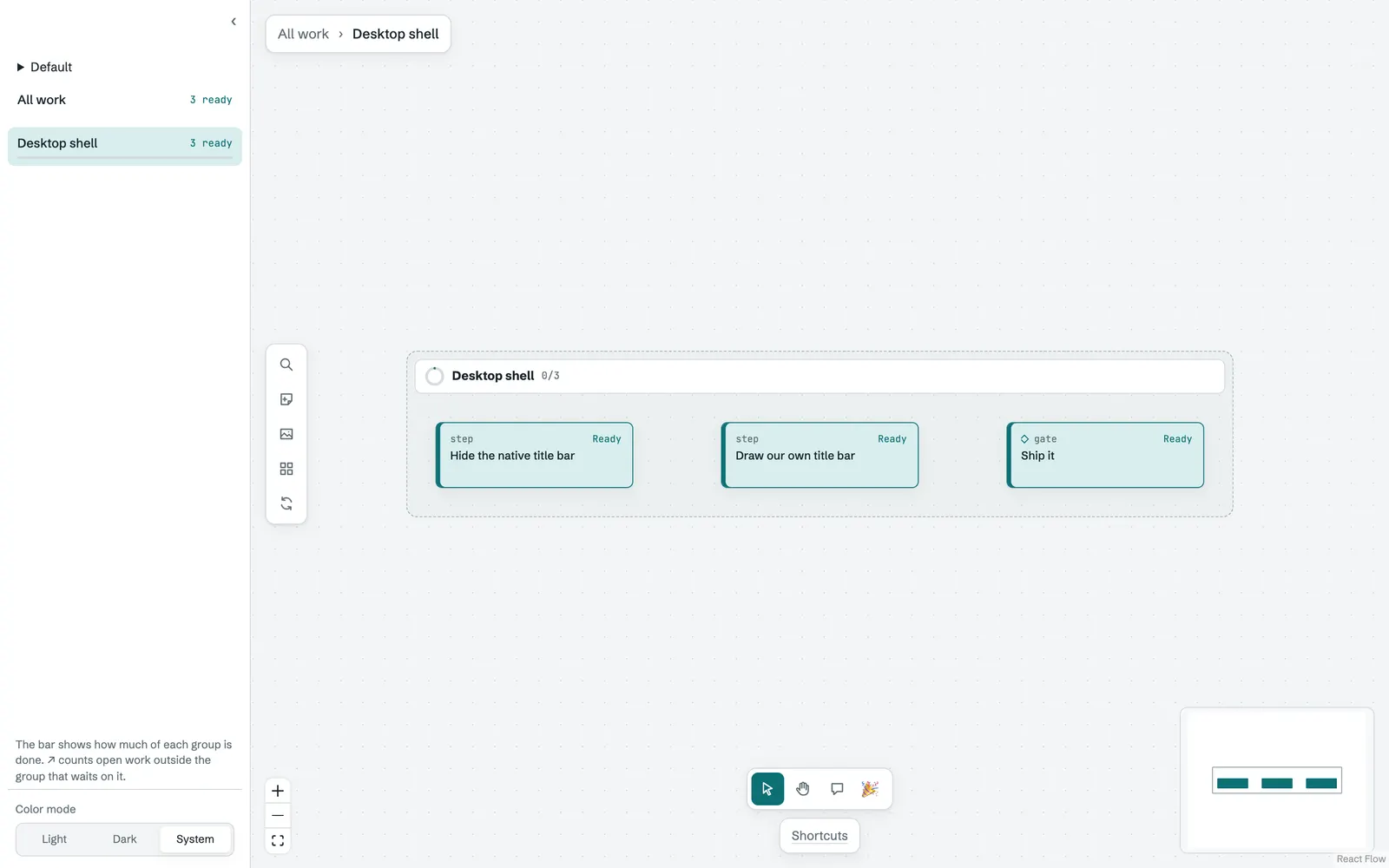
Task: Click the progress bar under Desktop shell sidebar row
Action: click(125, 158)
